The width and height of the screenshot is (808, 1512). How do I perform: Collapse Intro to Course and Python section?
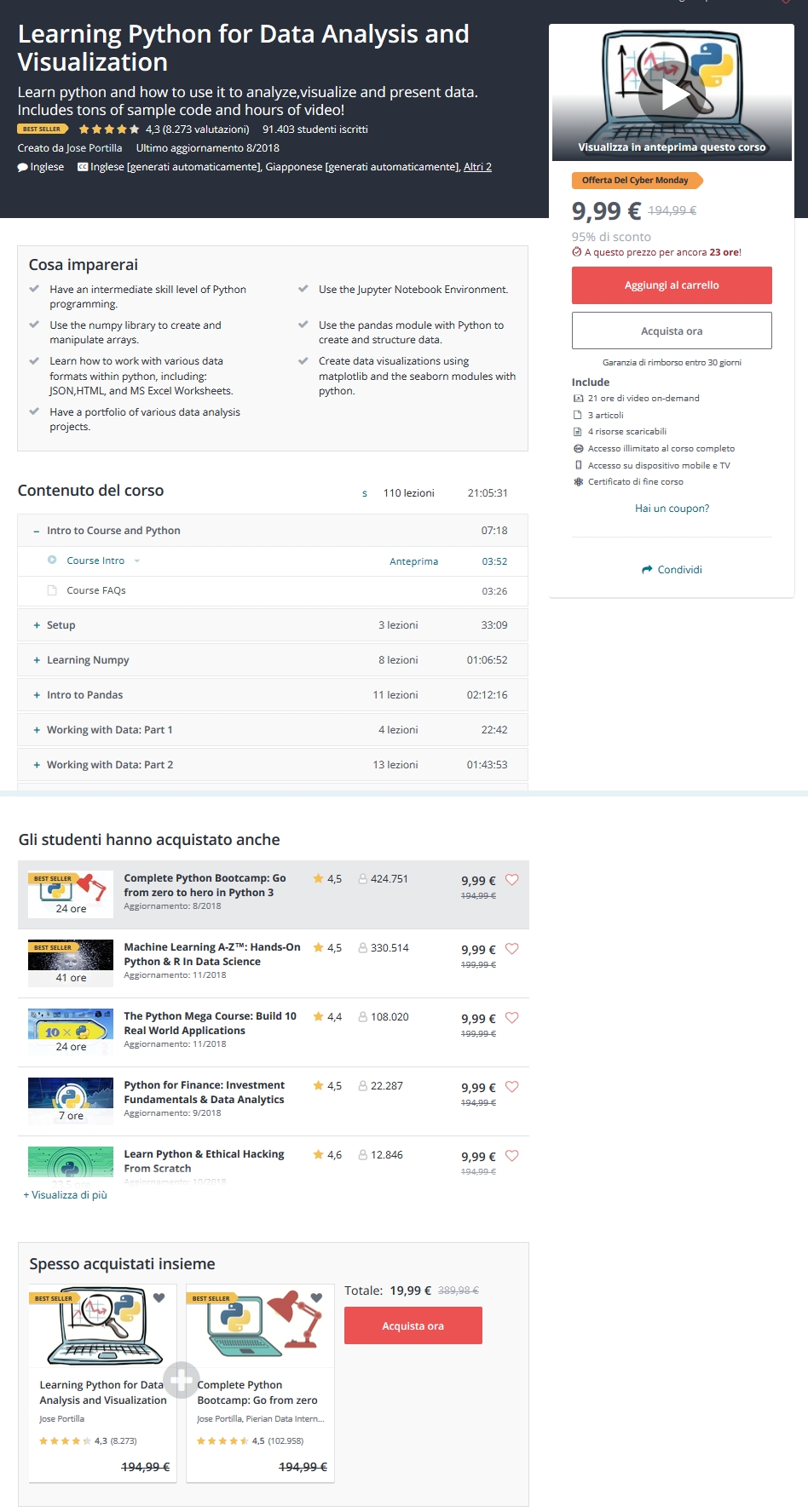37,531
